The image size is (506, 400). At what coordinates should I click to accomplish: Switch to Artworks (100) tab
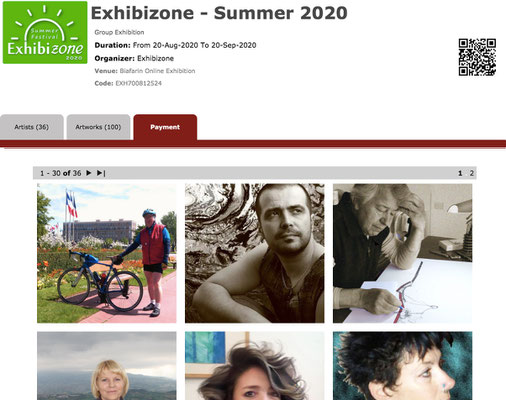(x=98, y=127)
